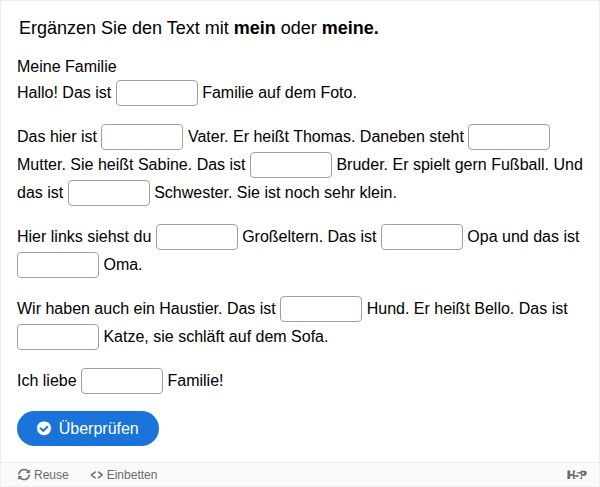Click the Einbetten code brackets icon
600x487 pixels.
pyautogui.click(x=96, y=475)
